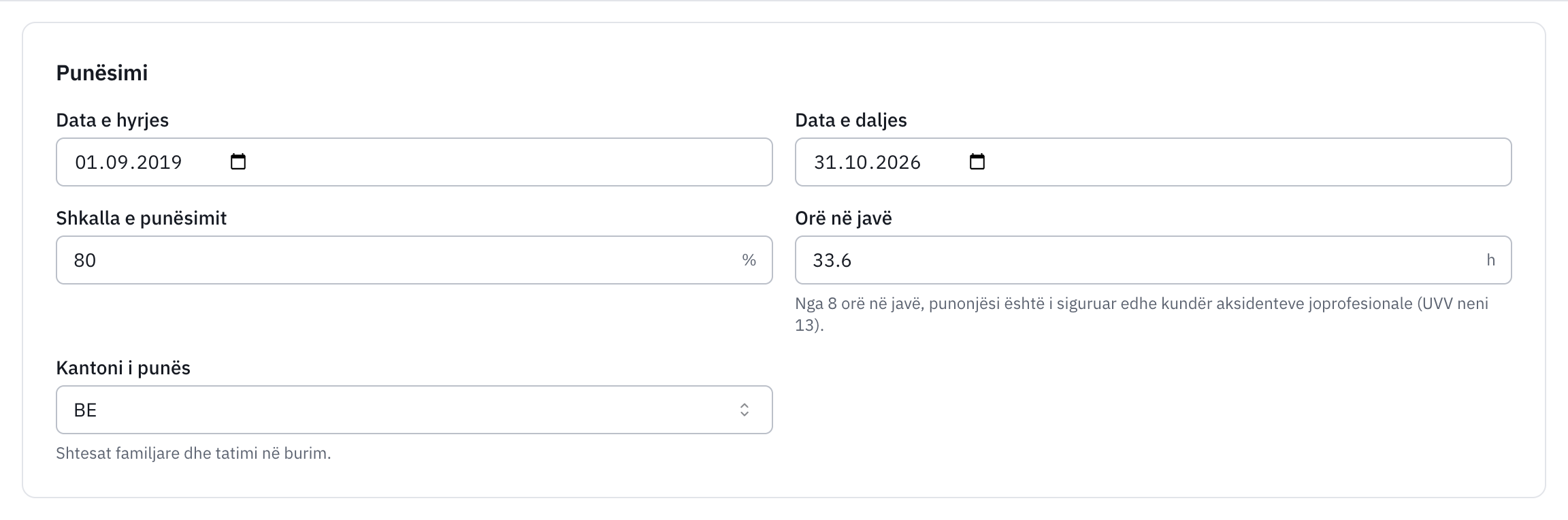
Task: Select year 2026 in exit date
Action: click(897, 162)
